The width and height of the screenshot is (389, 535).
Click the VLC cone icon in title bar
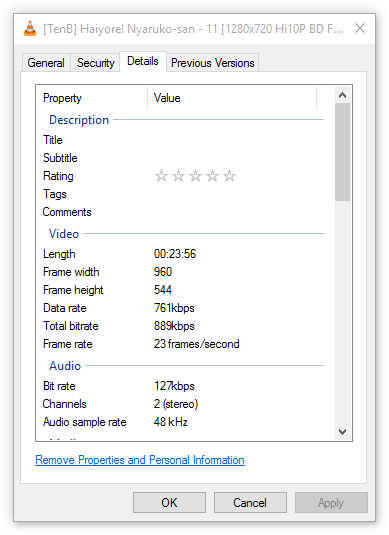coord(30,28)
